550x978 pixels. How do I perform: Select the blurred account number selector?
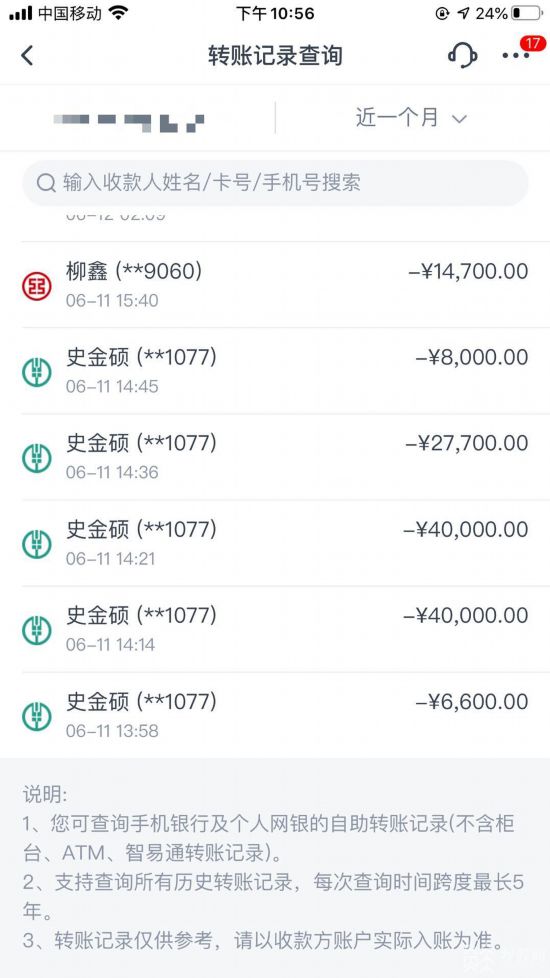pos(128,120)
